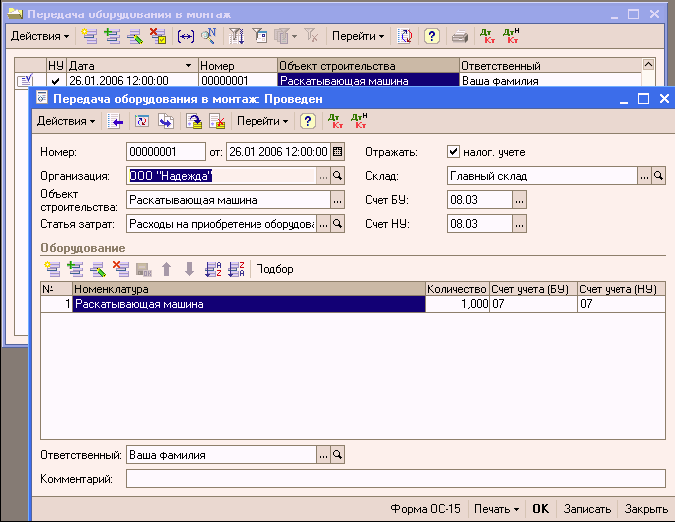Viewport: 675px width, 522px height.
Task: Click add row icon in Оборудование toolbar
Action: [x=52, y=269]
